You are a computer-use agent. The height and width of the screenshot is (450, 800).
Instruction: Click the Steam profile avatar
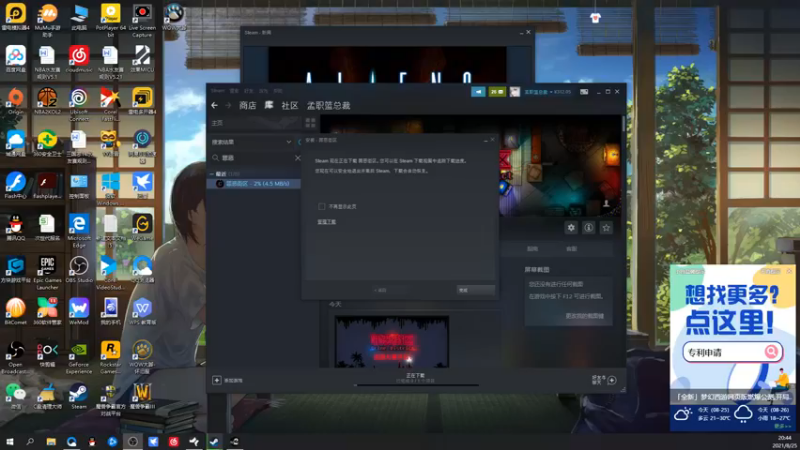point(515,92)
